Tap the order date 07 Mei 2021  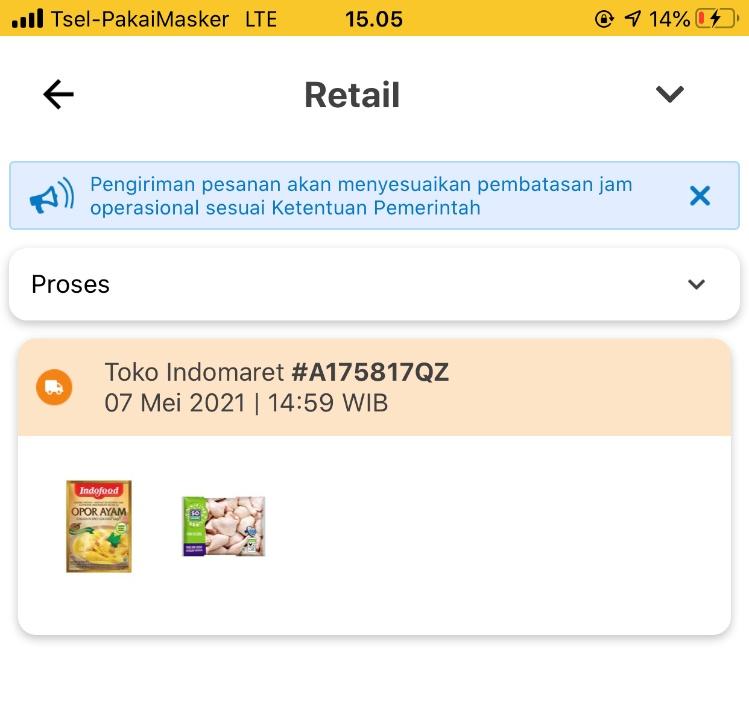pos(175,403)
